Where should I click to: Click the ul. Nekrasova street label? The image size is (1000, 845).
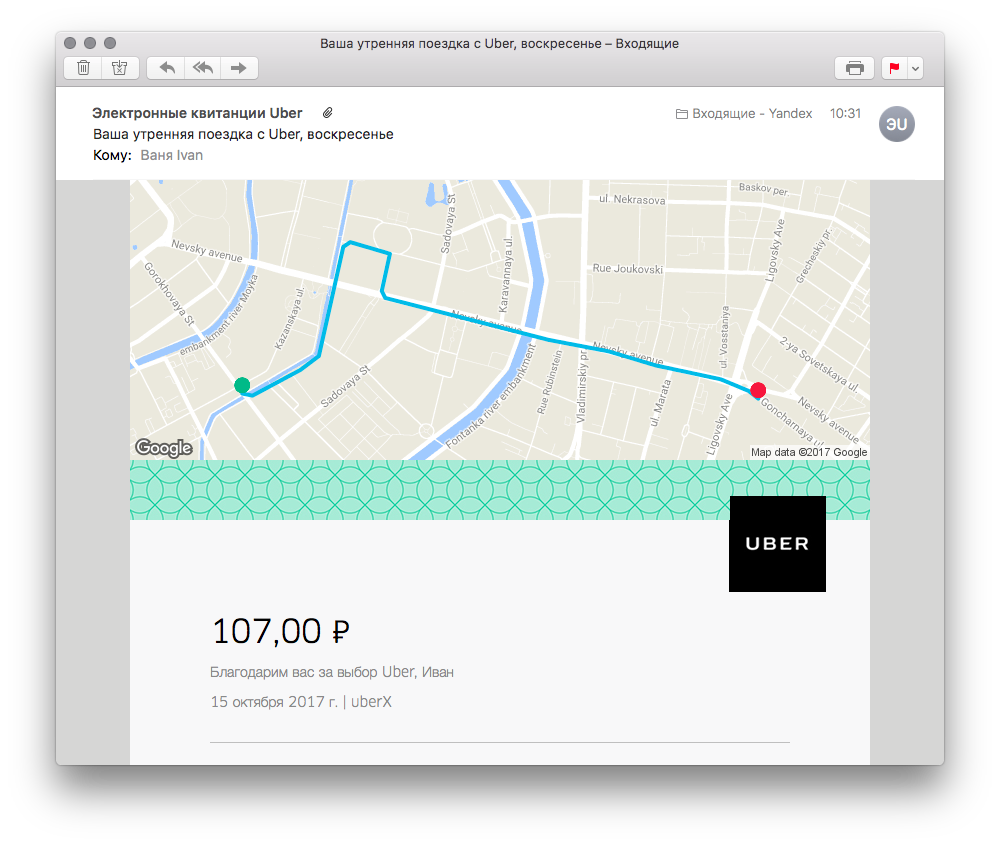(632, 200)
